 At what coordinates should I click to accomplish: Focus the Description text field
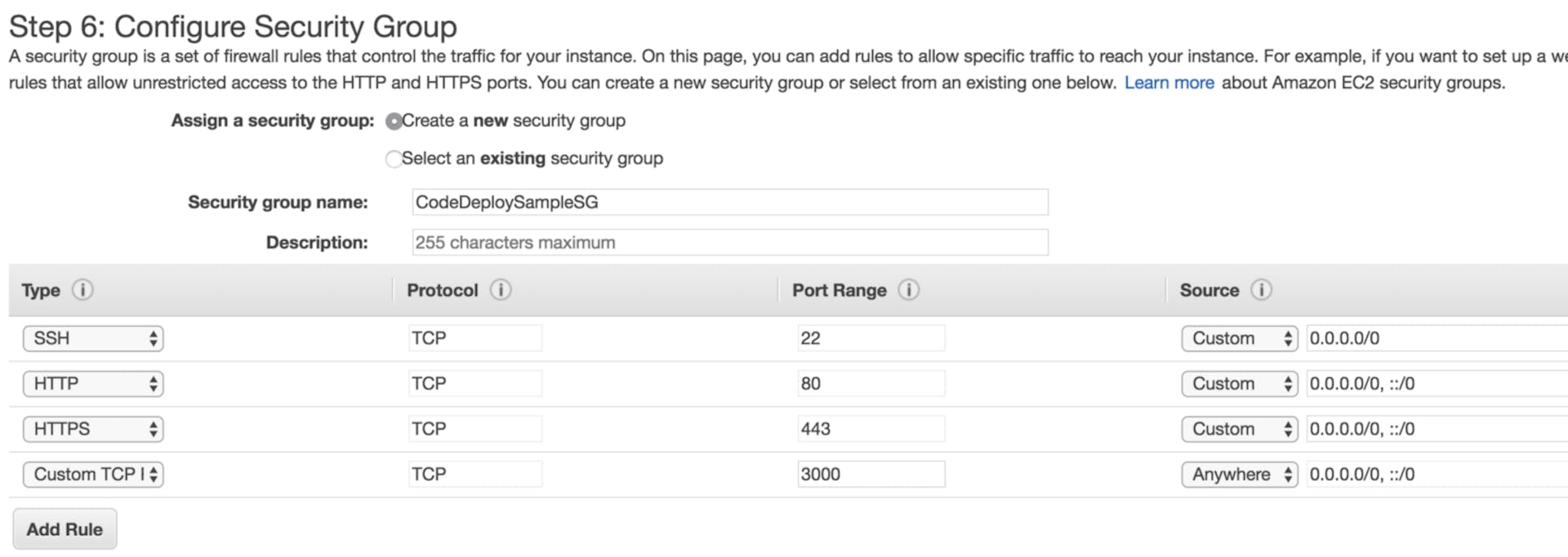point(729,243)
